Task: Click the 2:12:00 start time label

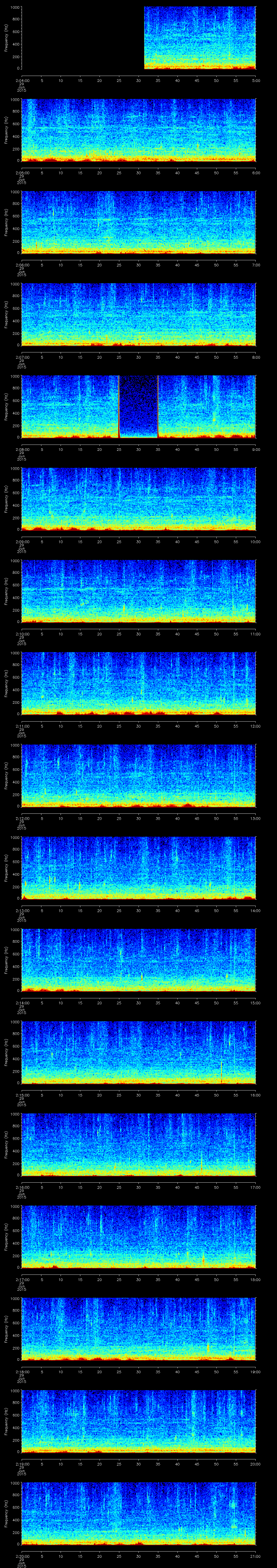Action: (x=21, y=818)
